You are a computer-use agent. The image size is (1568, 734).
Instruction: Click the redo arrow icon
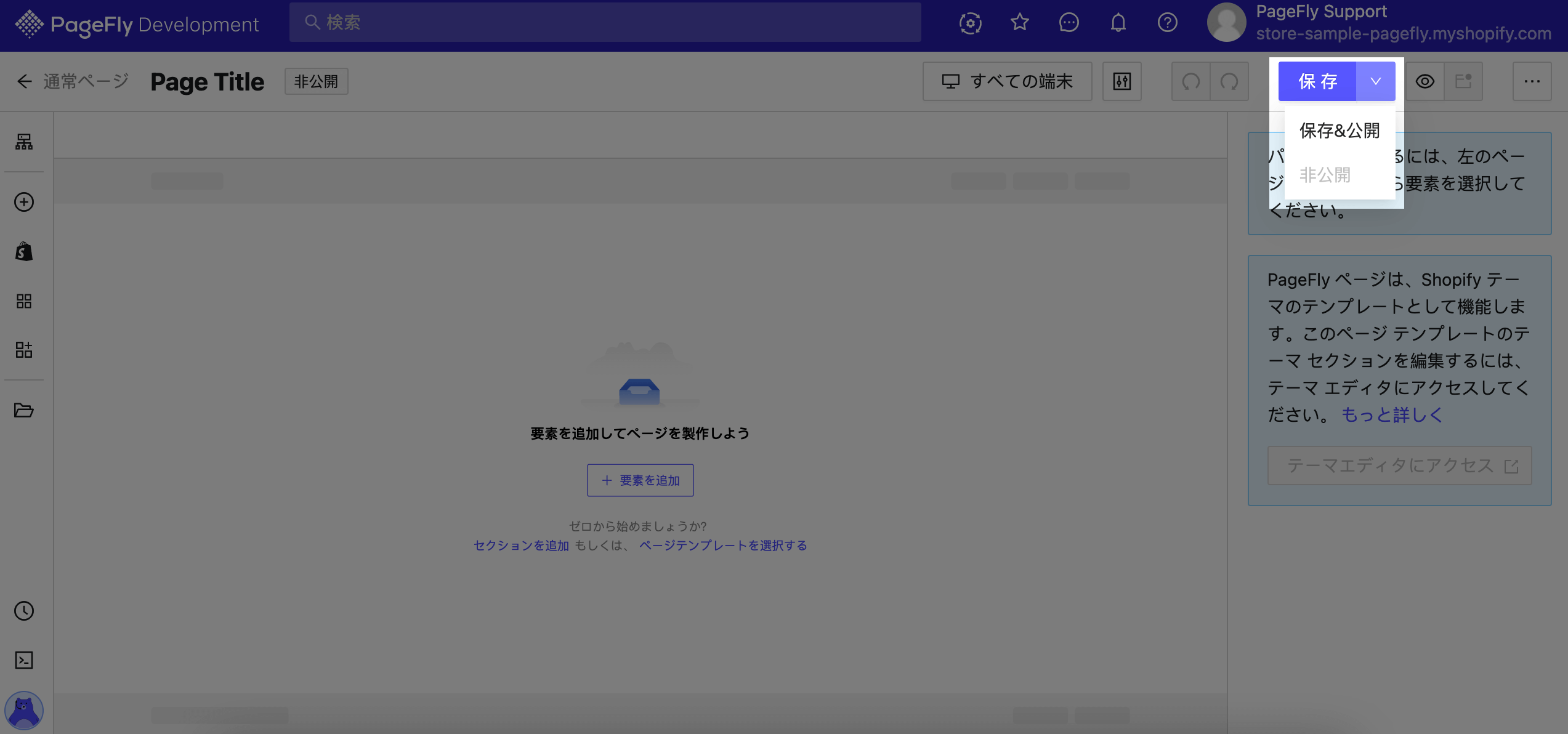point(1229,81)
